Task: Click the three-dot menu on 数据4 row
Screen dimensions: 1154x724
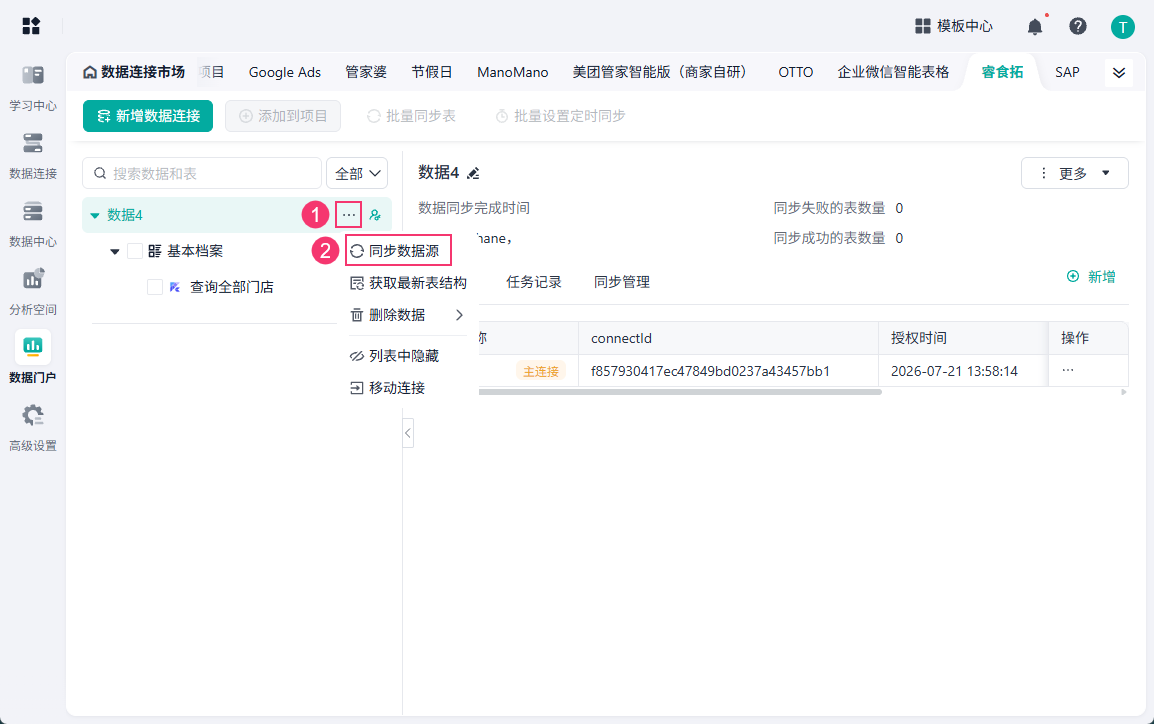Action: point(349,215)
